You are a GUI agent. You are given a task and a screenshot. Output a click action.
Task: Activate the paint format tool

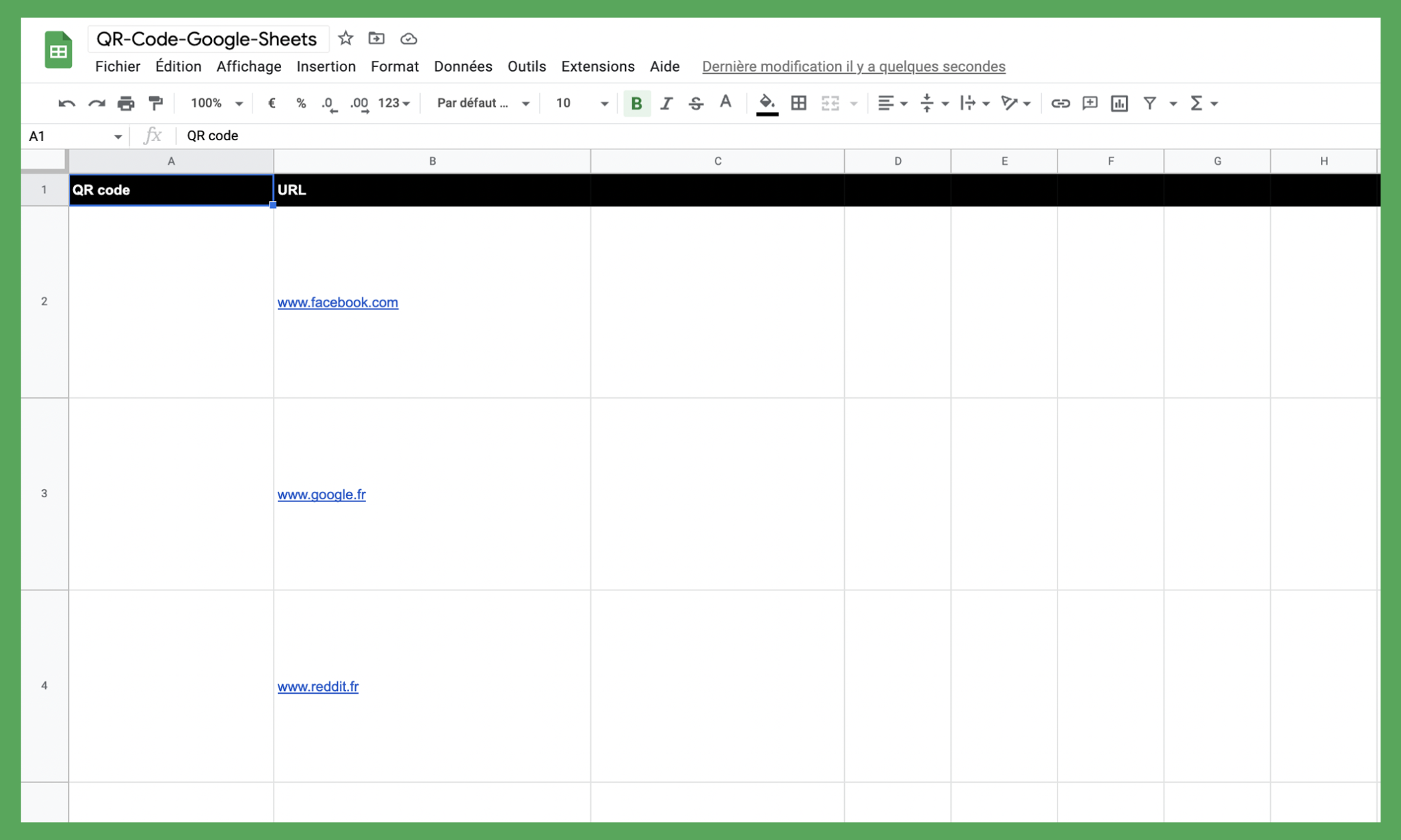click(155, 103)
